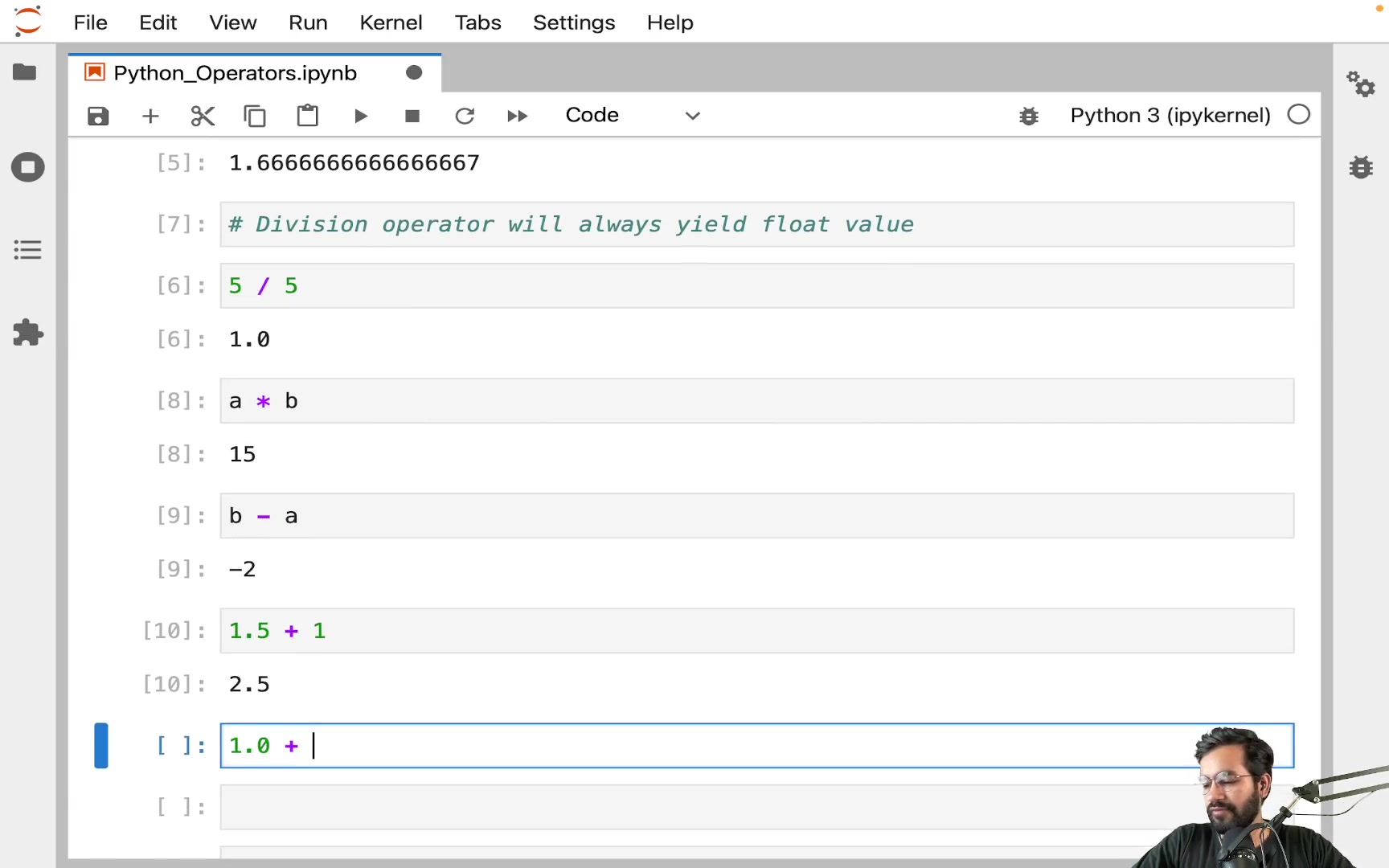Open the Run menu
Image resolution: width=1389 pixels, height=868 pixels.
[x=308, y=23]
